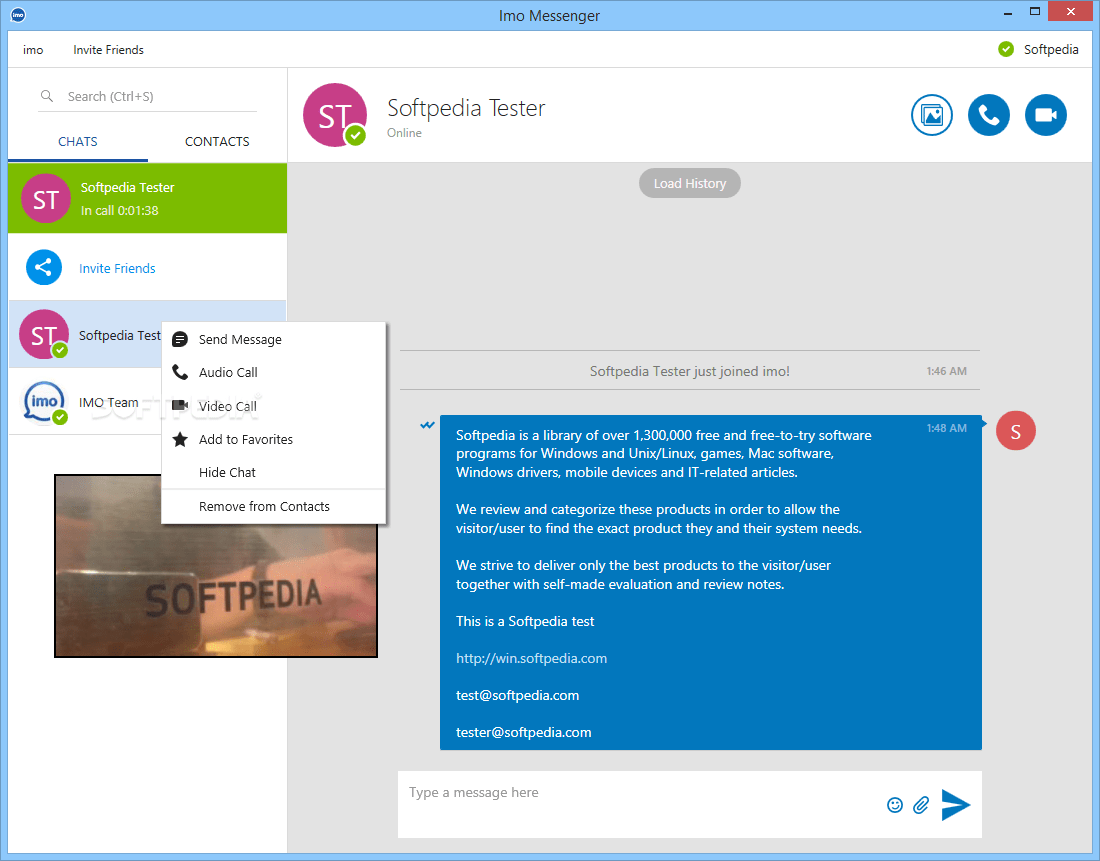
Task: Focus the Search (Ctrl+S) field
Action: tap(147, 96)
